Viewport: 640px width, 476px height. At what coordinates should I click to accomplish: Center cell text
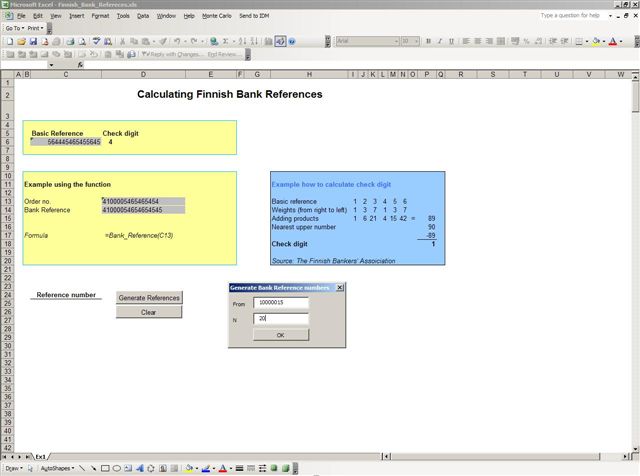[x=477, y=41]
